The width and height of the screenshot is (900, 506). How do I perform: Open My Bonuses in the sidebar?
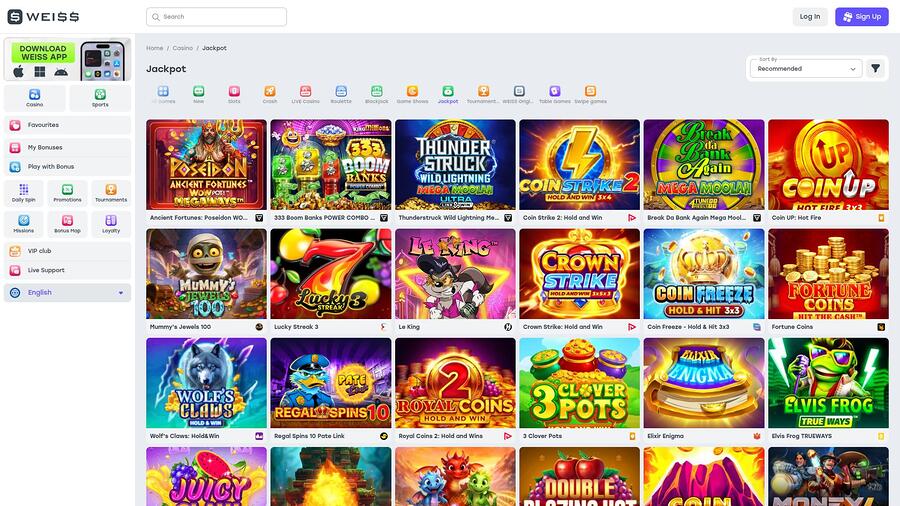pos(68,147)
